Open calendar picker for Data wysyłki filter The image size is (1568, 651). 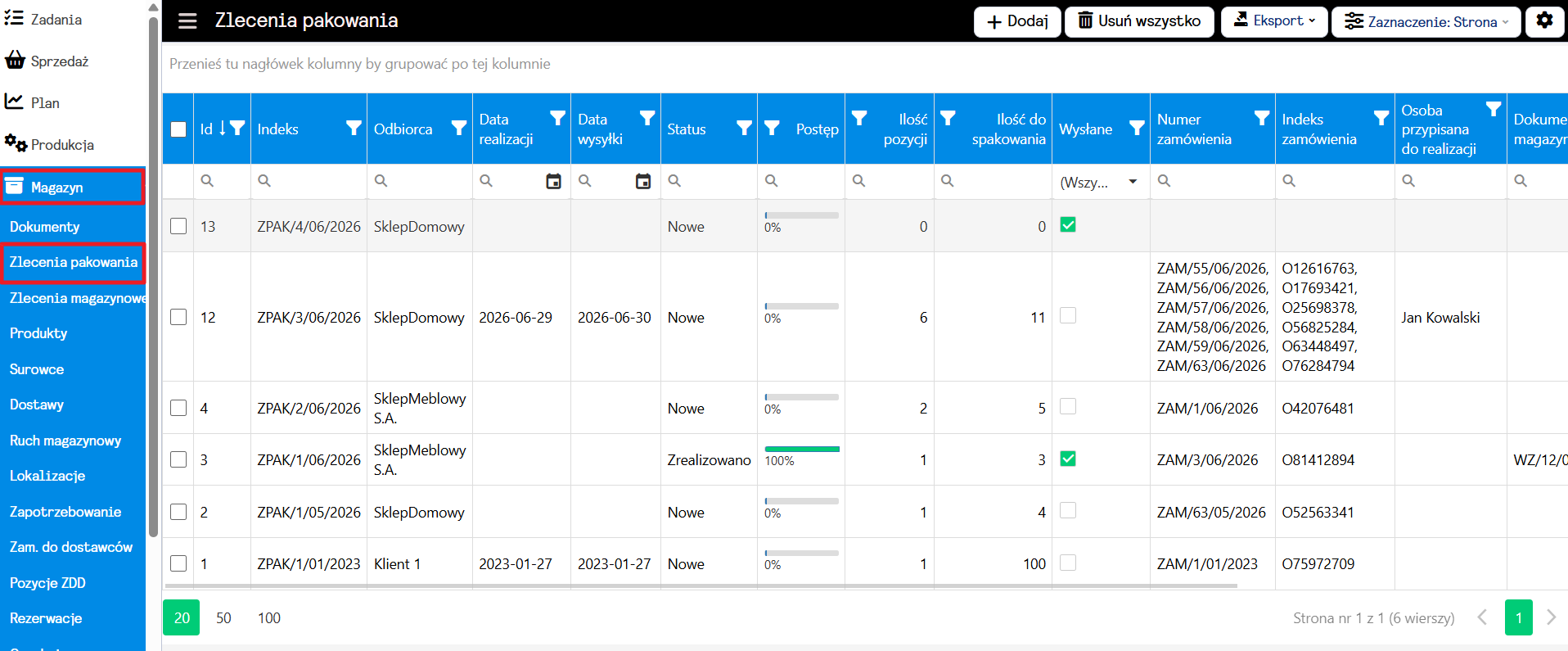click(x=643, y=182)
